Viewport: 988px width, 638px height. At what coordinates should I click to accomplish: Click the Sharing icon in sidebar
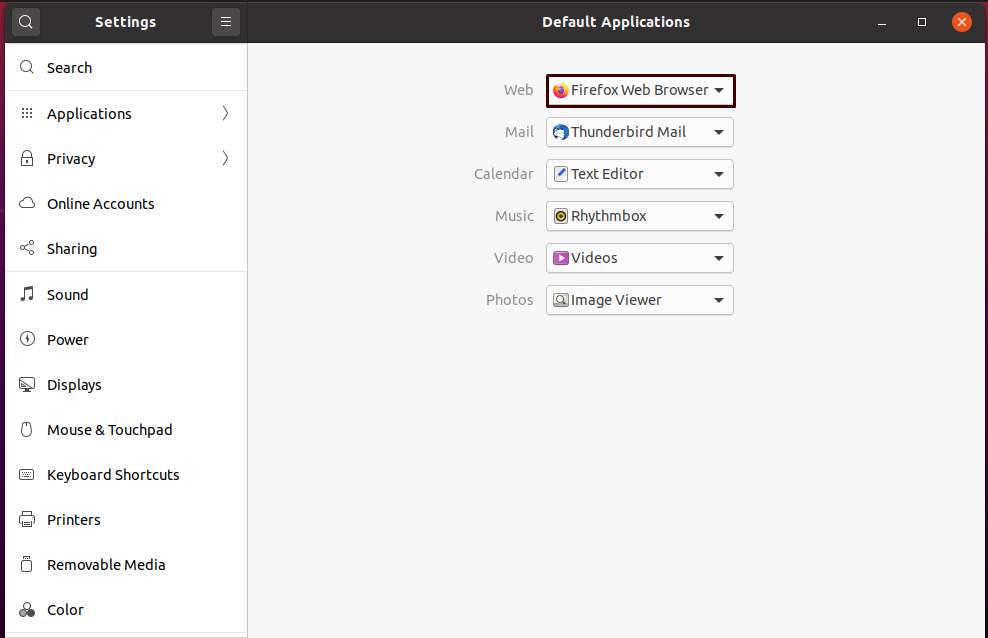[27, 248]
